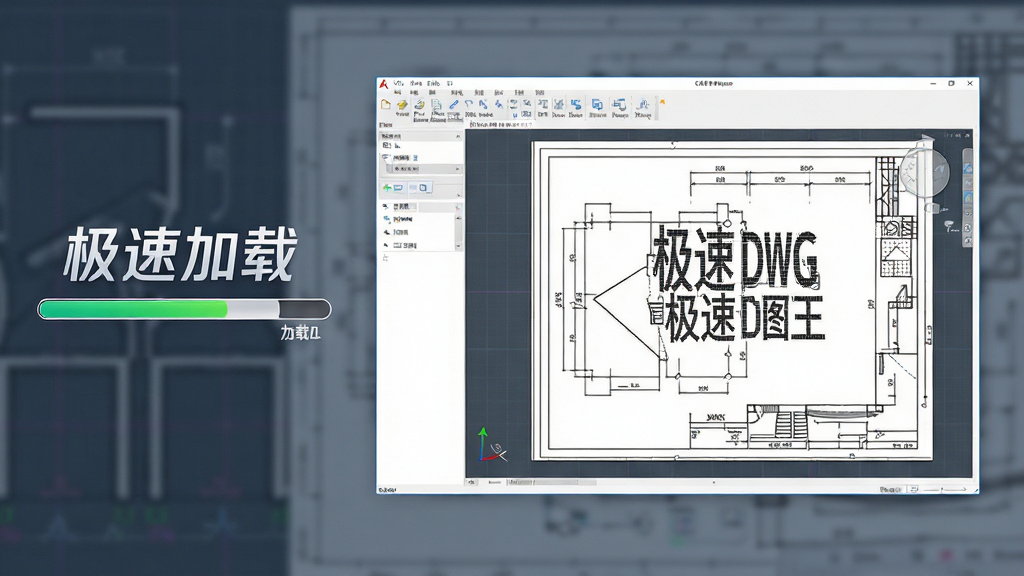The height and width of the screenshot is (576, 1024).
Task: Click the blue rectangle icon beside the green plus
Action: [x=398, y=187]
